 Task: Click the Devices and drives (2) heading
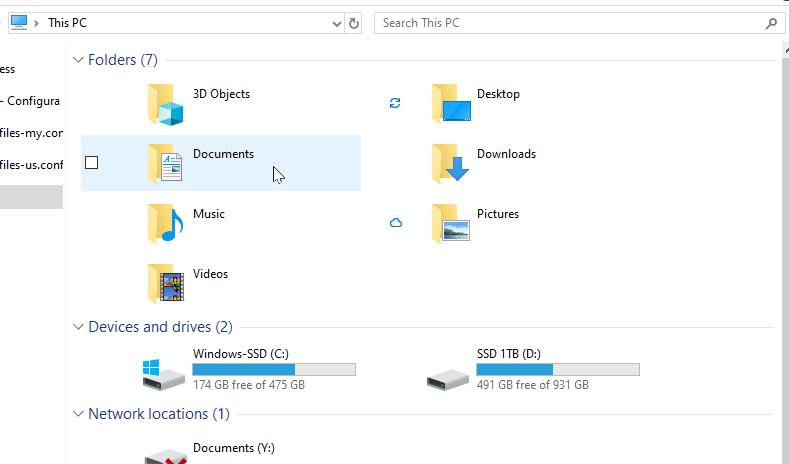[161, 327]
